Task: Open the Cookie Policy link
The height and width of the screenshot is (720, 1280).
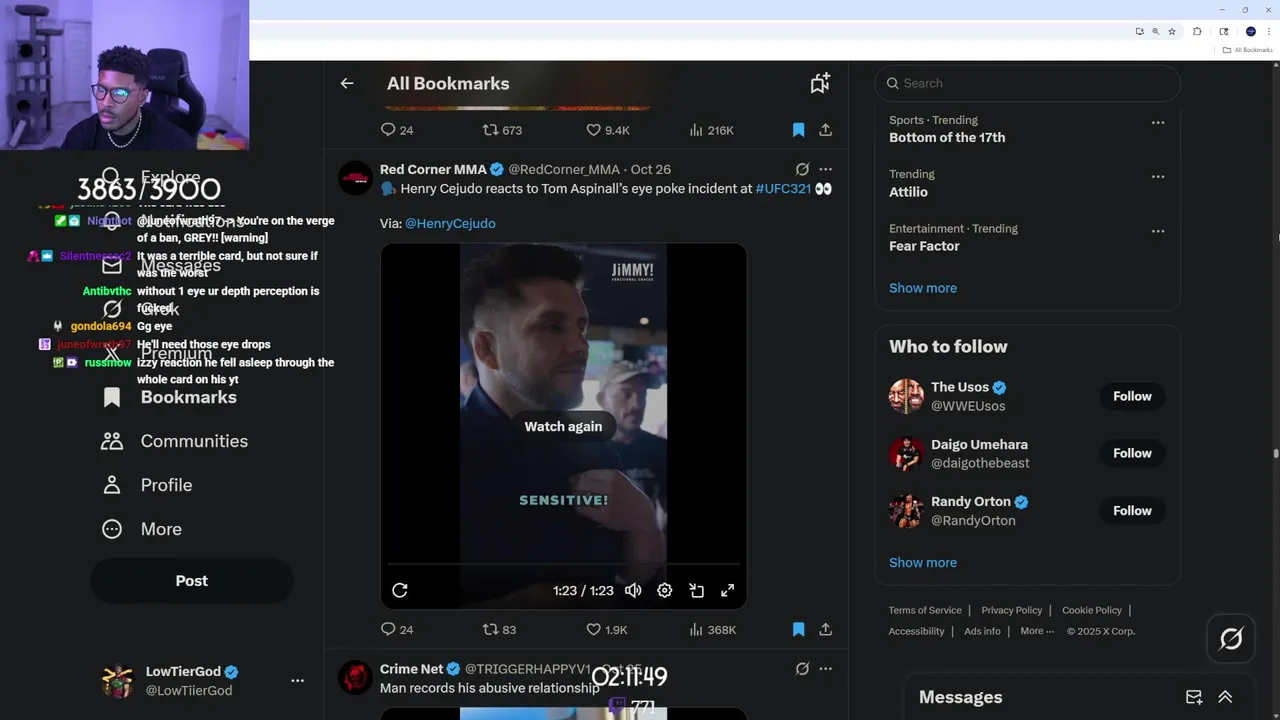Action: [x=1092, y=610]
